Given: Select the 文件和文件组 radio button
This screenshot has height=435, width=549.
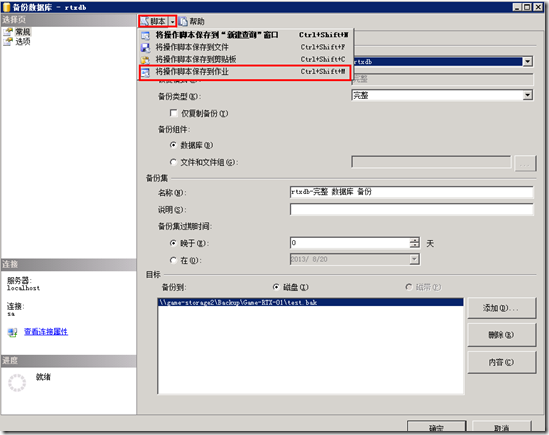Looking at the screenshot, I should coord(173,162).
